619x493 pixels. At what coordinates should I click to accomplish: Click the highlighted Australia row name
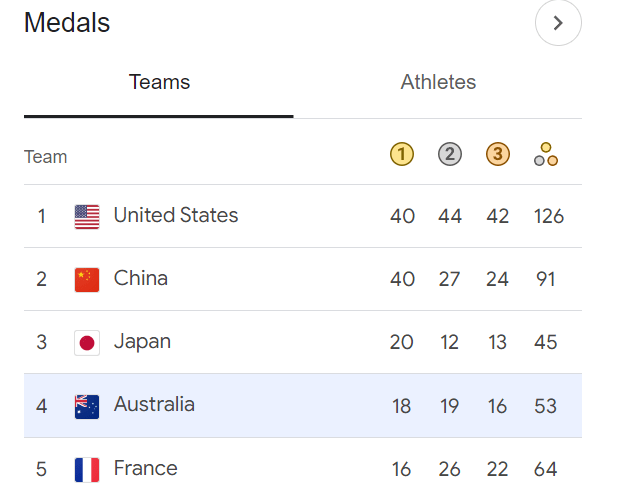click(154, 404)
